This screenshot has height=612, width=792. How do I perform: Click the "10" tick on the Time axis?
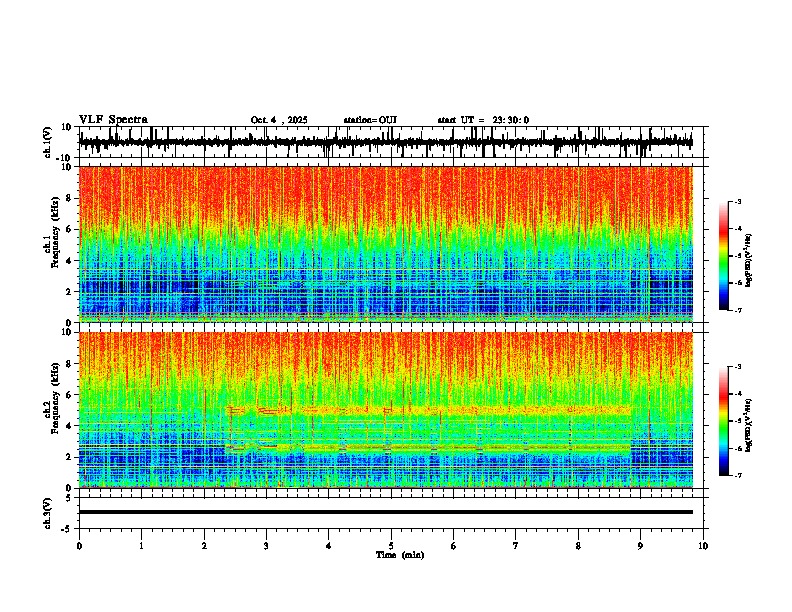(x=703, y=546)
